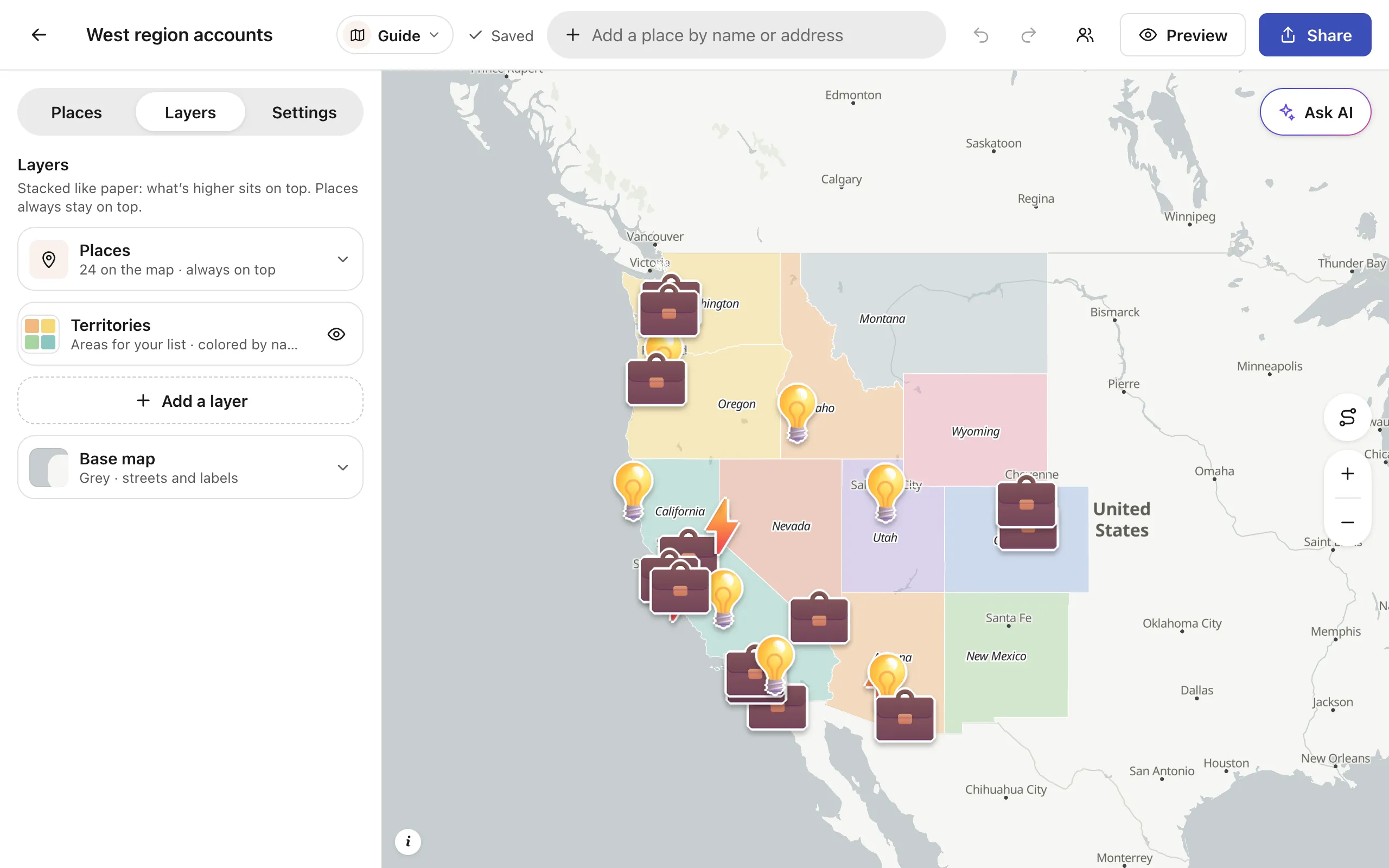Focus the Add a place search field
This screenshot has width=1389, height=868.
pos(746,35)
